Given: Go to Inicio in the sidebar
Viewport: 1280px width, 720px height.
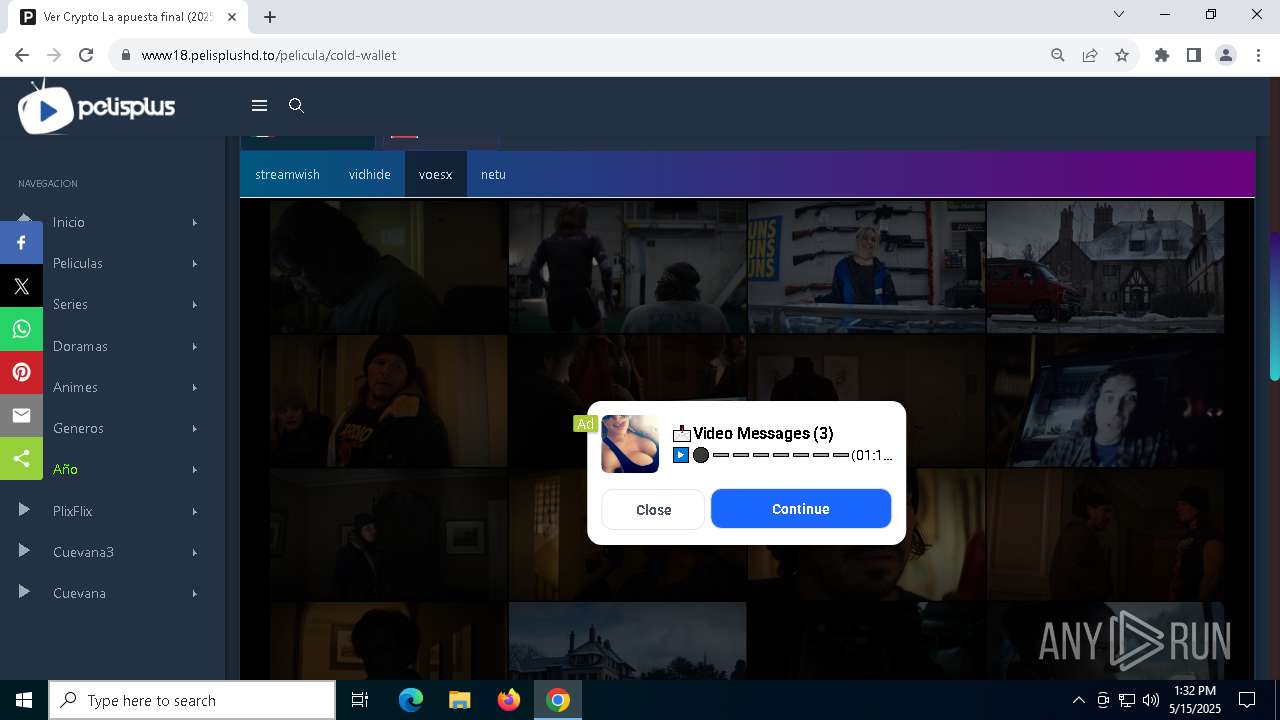Looking at the screenshot, I should (69, 222).
